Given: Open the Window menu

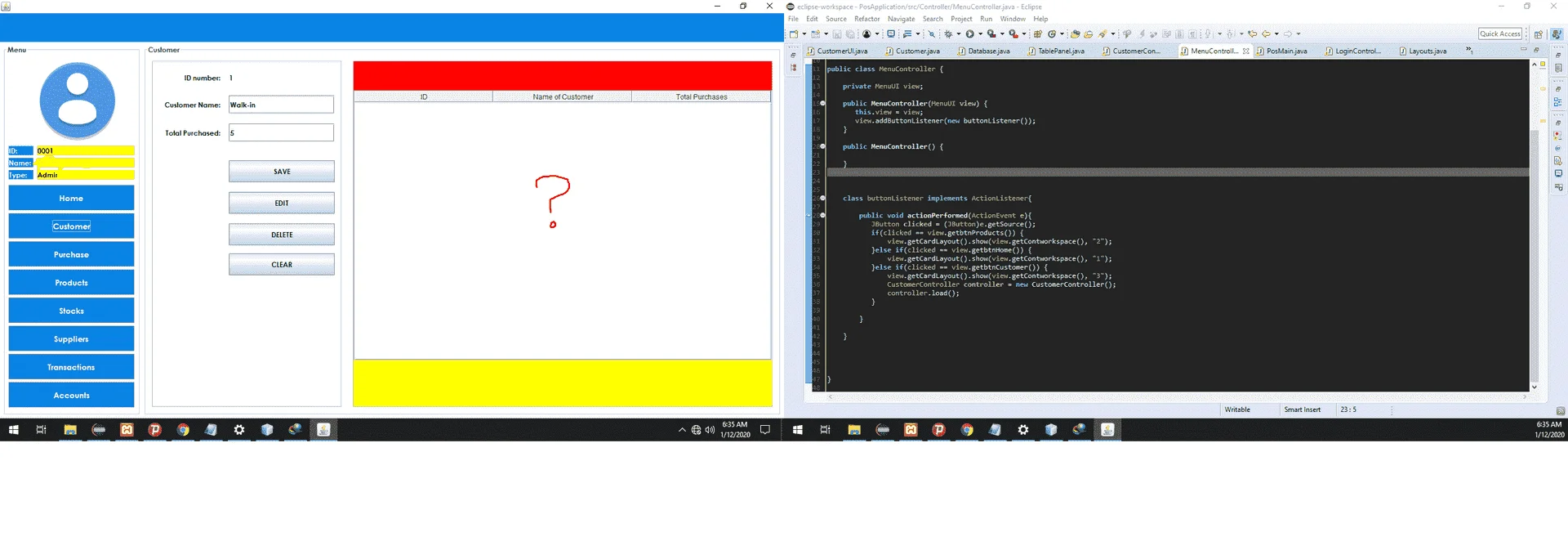Looking at the screenshot, I should (x=1013, y=19).
